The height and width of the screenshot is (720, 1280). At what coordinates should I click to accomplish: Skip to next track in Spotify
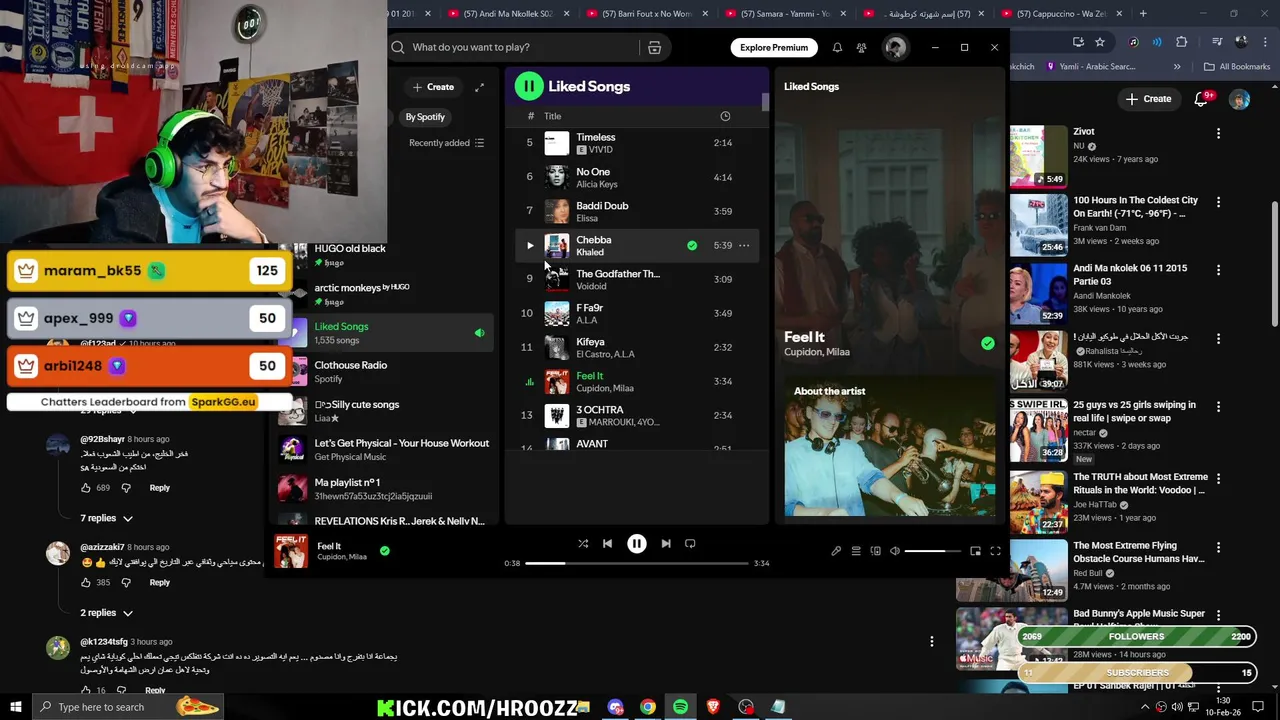tap(666, 543)
